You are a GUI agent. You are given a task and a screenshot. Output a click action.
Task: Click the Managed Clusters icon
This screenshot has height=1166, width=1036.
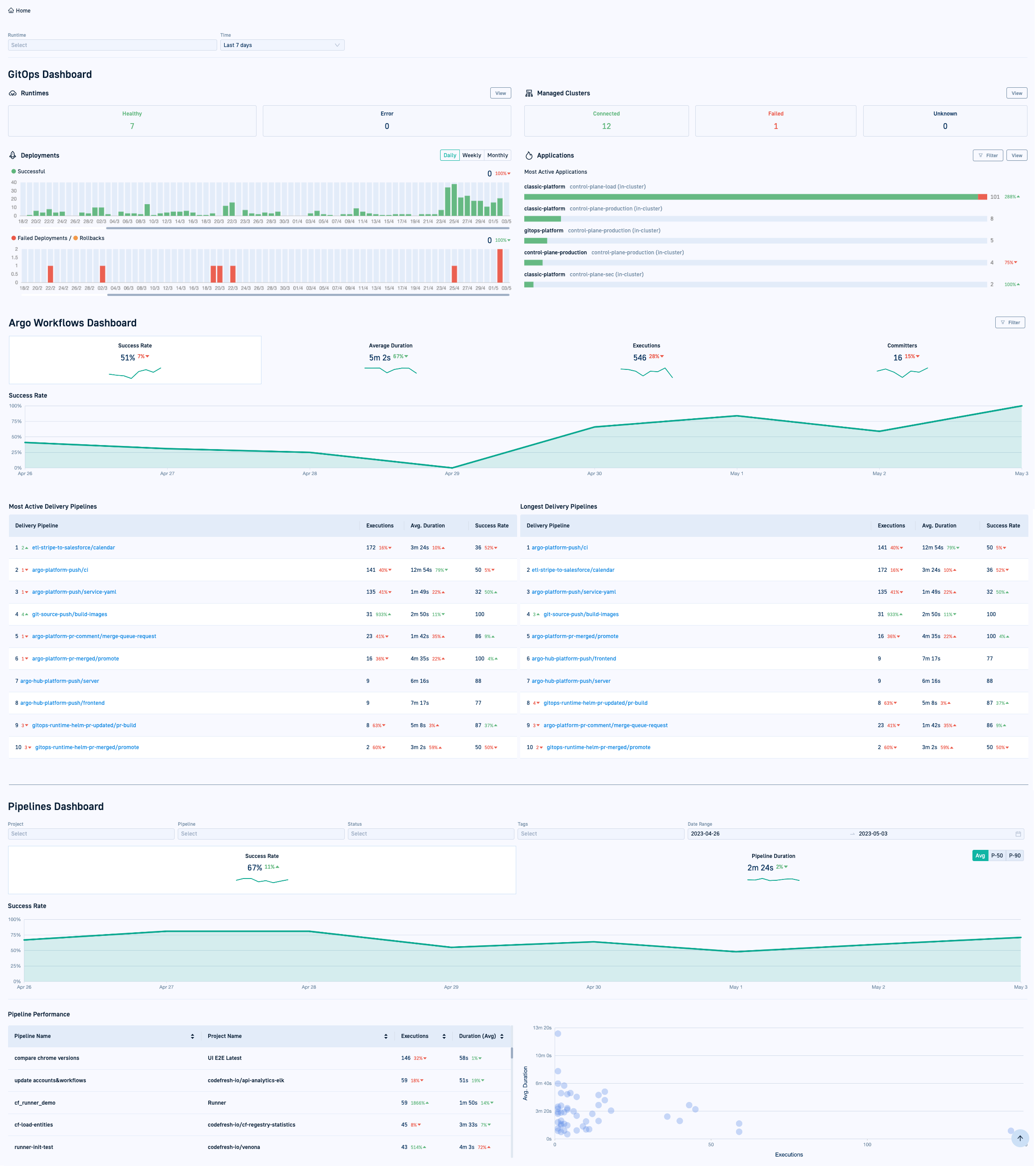coord(529,93)
